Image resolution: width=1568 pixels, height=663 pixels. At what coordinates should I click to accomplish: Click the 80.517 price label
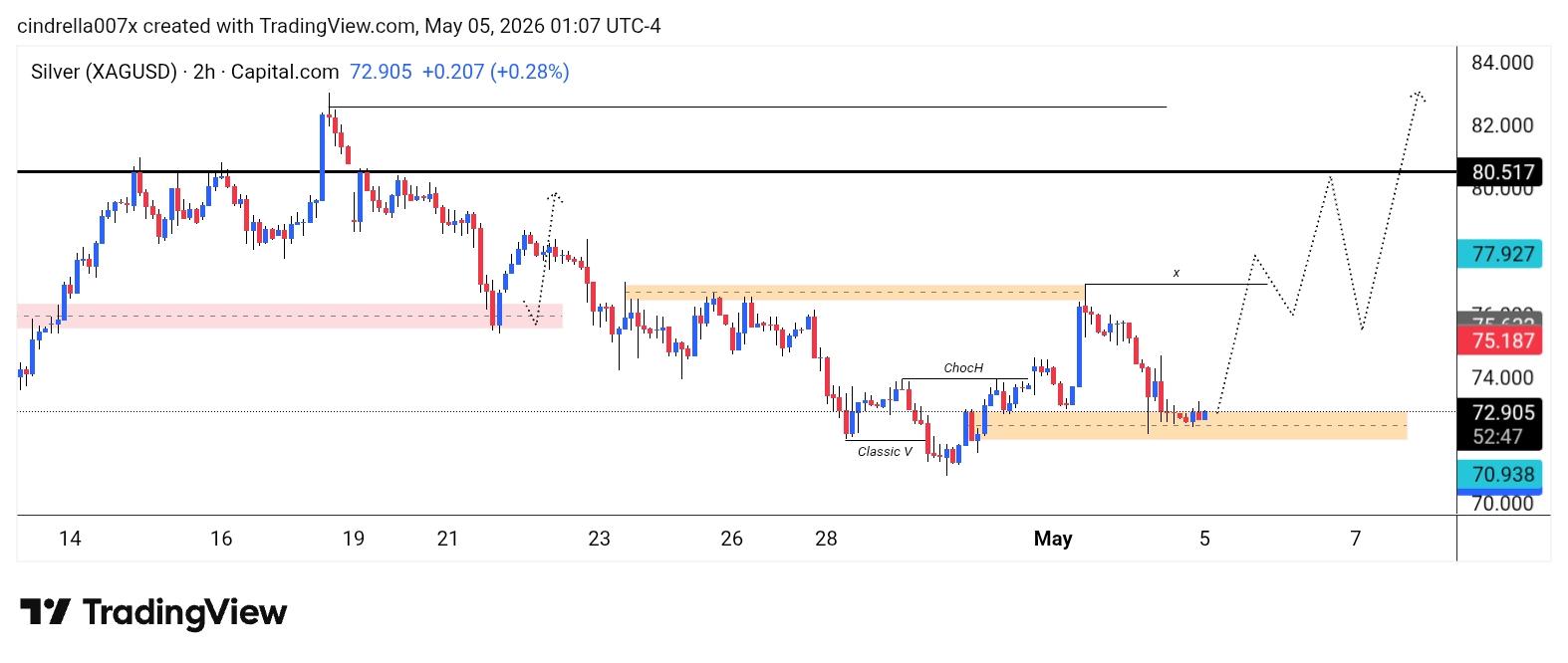pyautogui.click(x=1499, y=172)
